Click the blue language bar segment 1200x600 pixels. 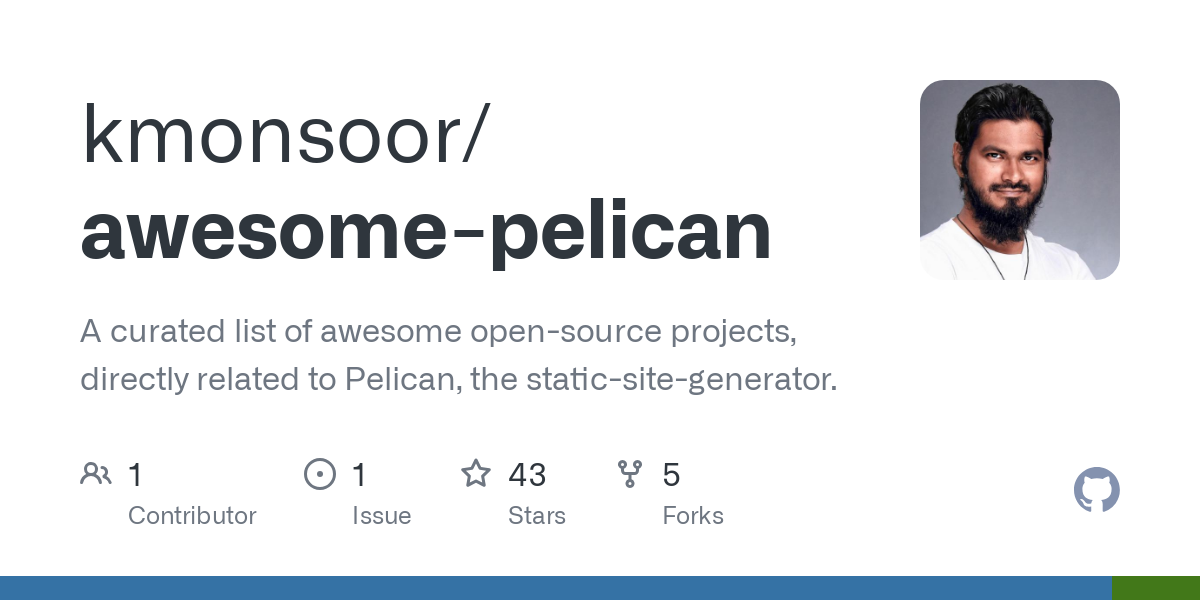(556, 588)
